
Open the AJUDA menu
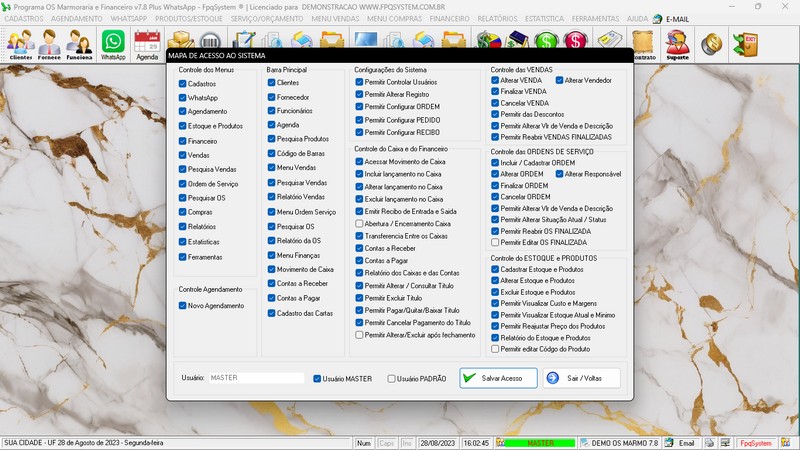637,18
